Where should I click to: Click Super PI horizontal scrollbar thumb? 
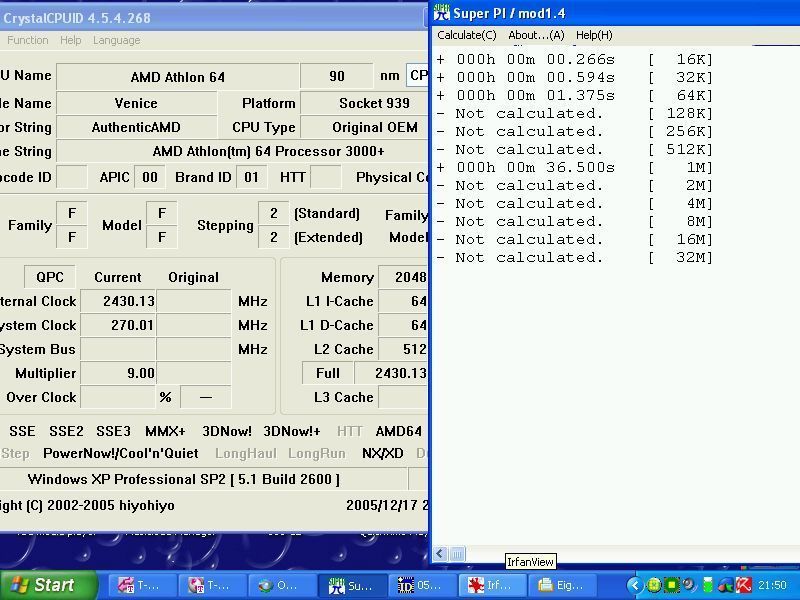[458, 554]
